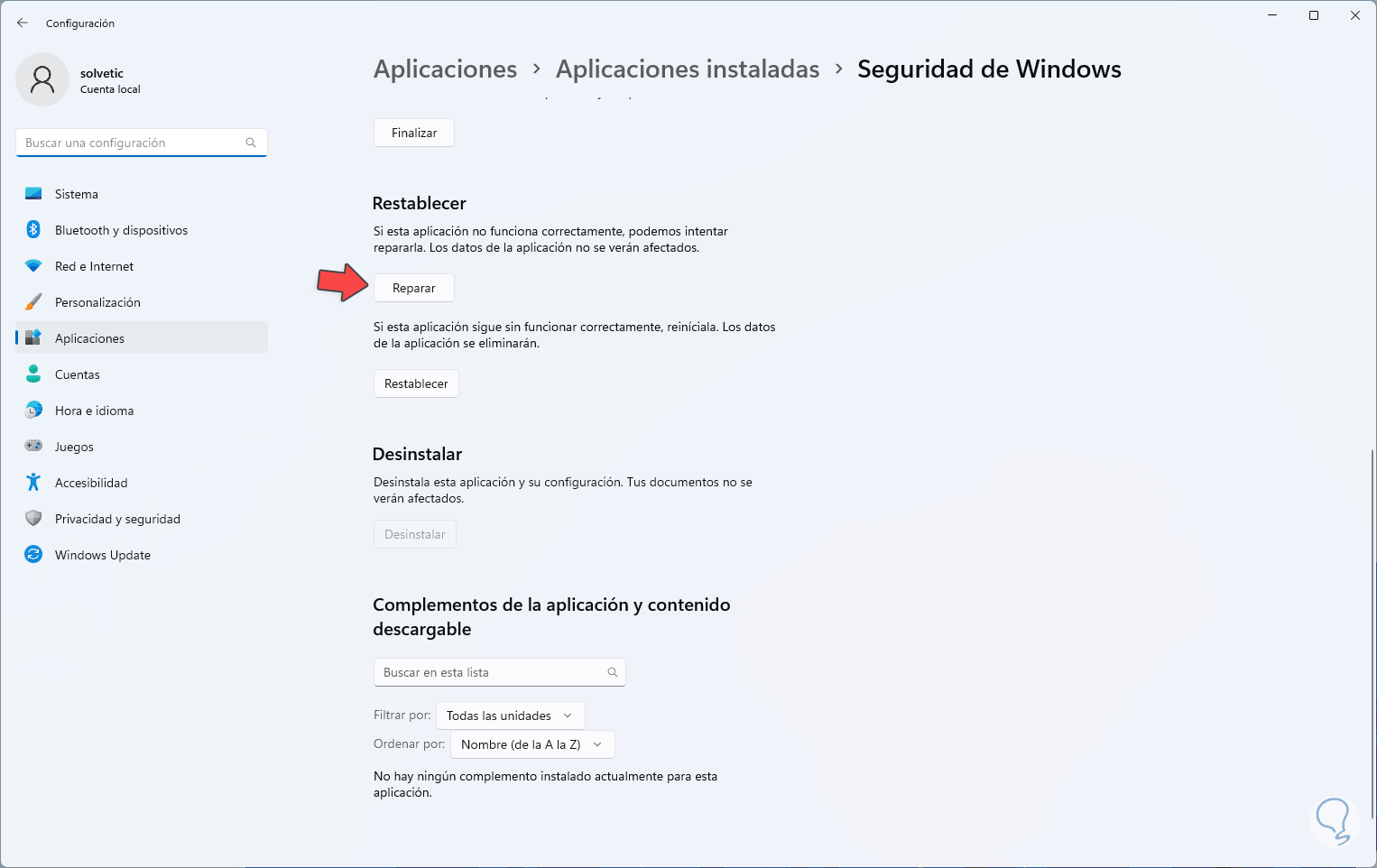
Task: Open Juegos settings
Action: (x=142, y=447)
